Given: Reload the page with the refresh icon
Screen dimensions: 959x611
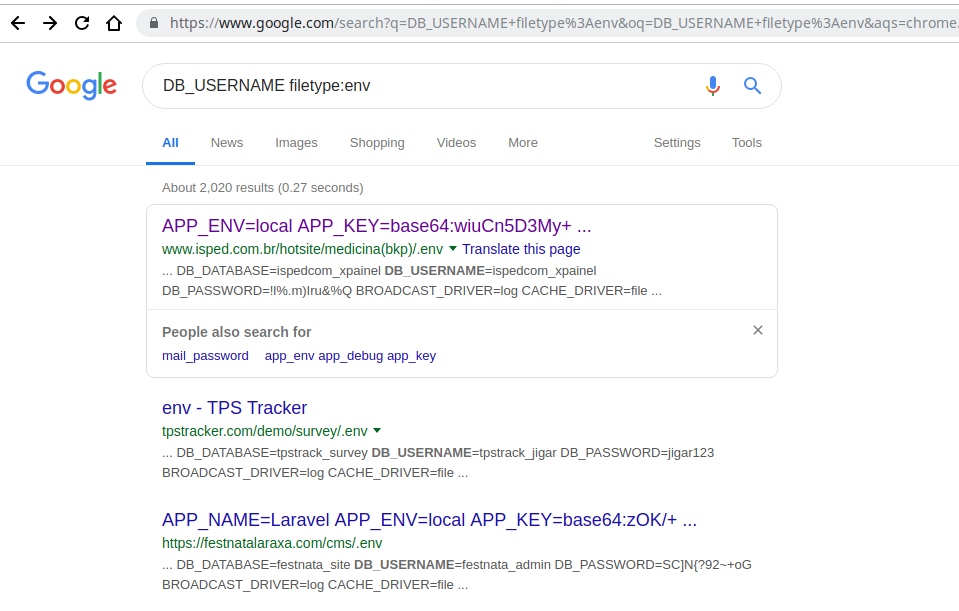Looking at the screenshot, I should [82, 23].
